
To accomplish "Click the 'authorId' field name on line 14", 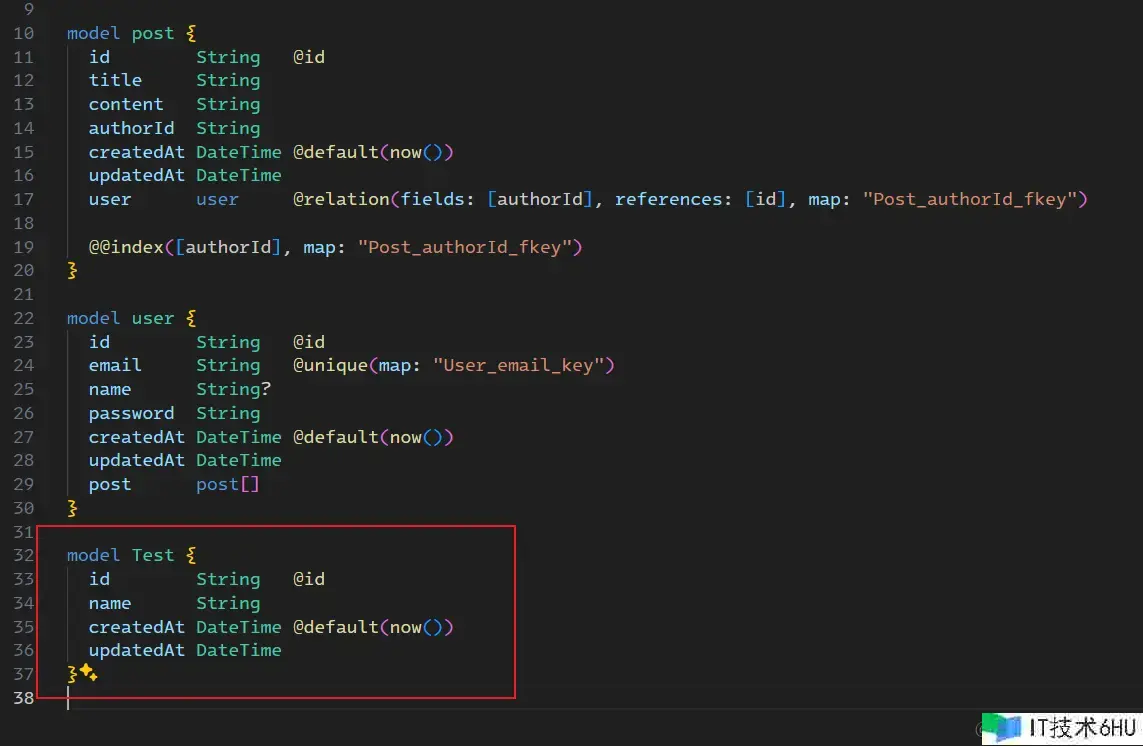I will [x=131, y=128].
